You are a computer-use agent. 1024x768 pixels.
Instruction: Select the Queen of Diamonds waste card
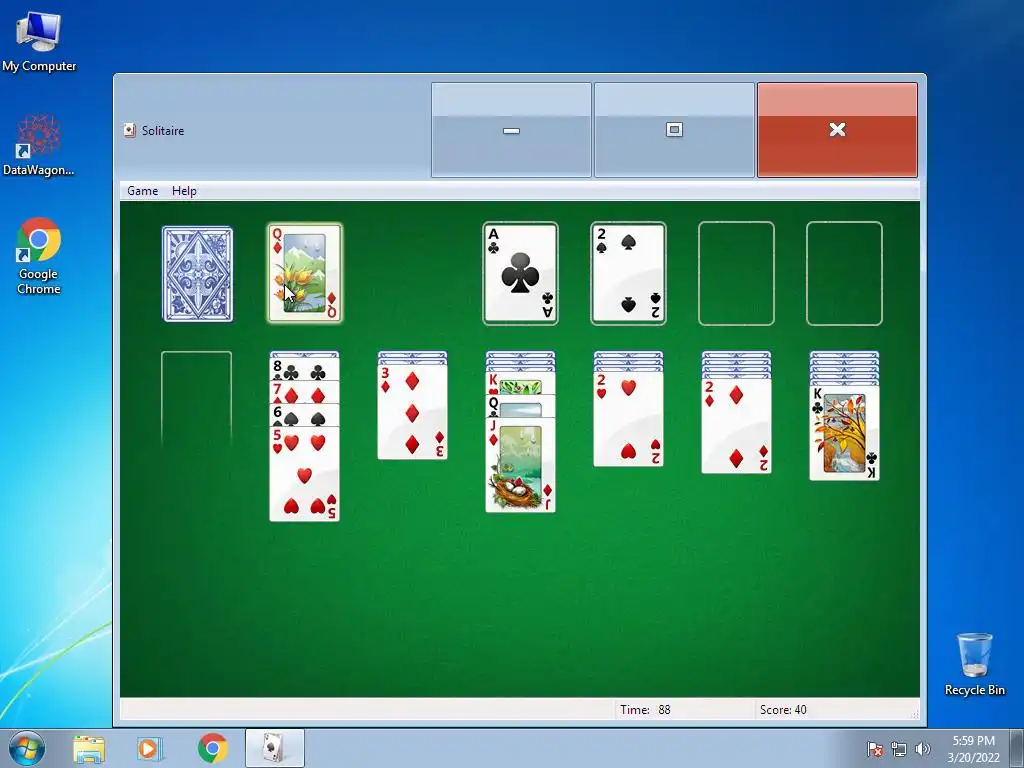(x=305, y=273)
